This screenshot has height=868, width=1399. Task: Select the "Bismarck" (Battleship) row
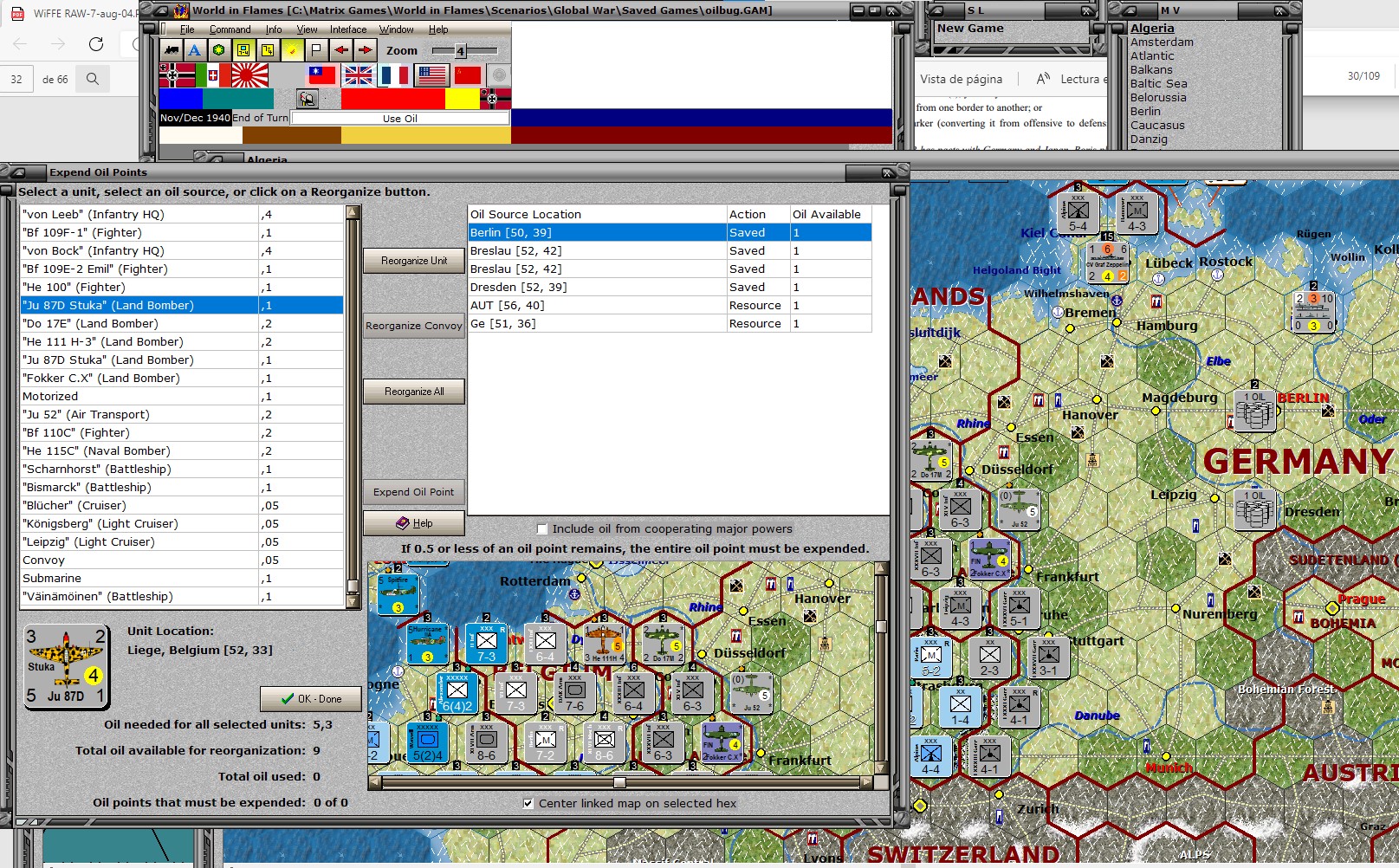182,487
